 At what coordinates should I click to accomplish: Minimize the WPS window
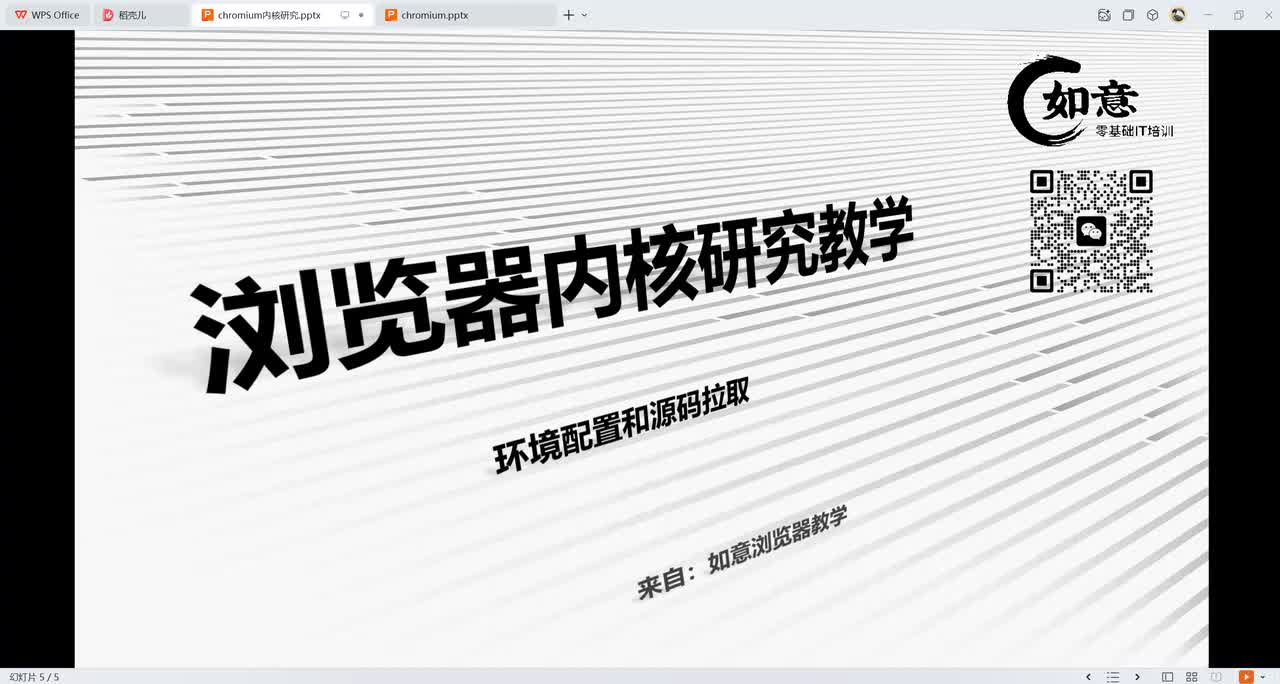1208,15
